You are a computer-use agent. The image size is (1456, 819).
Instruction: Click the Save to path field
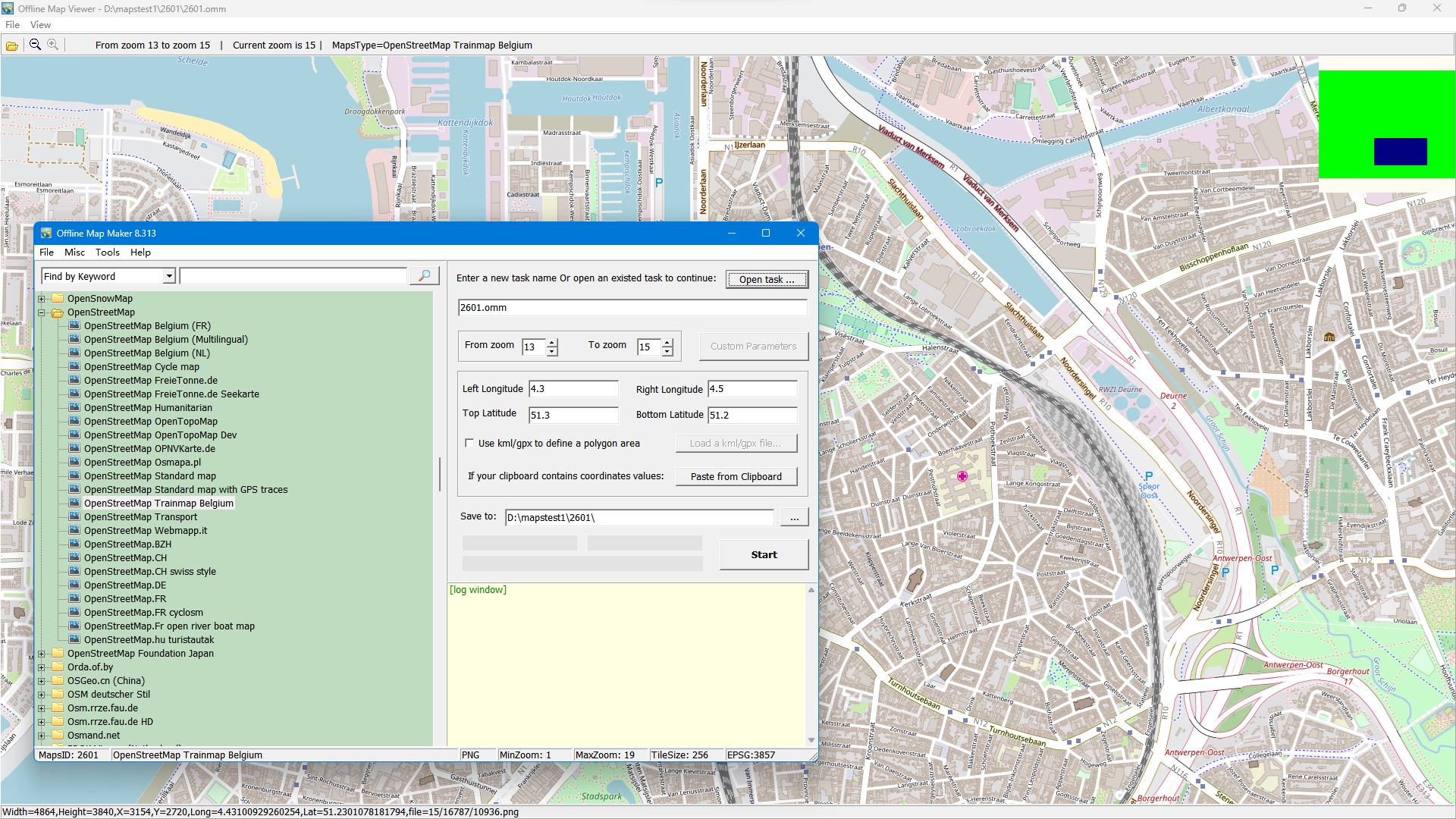click(639, 518)
